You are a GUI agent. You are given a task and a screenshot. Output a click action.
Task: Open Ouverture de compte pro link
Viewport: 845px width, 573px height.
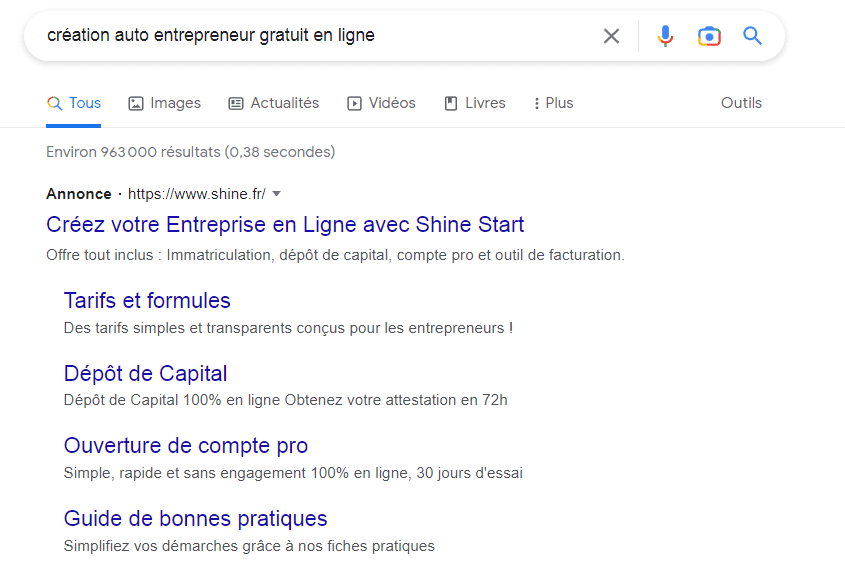[x=186, y=446]
